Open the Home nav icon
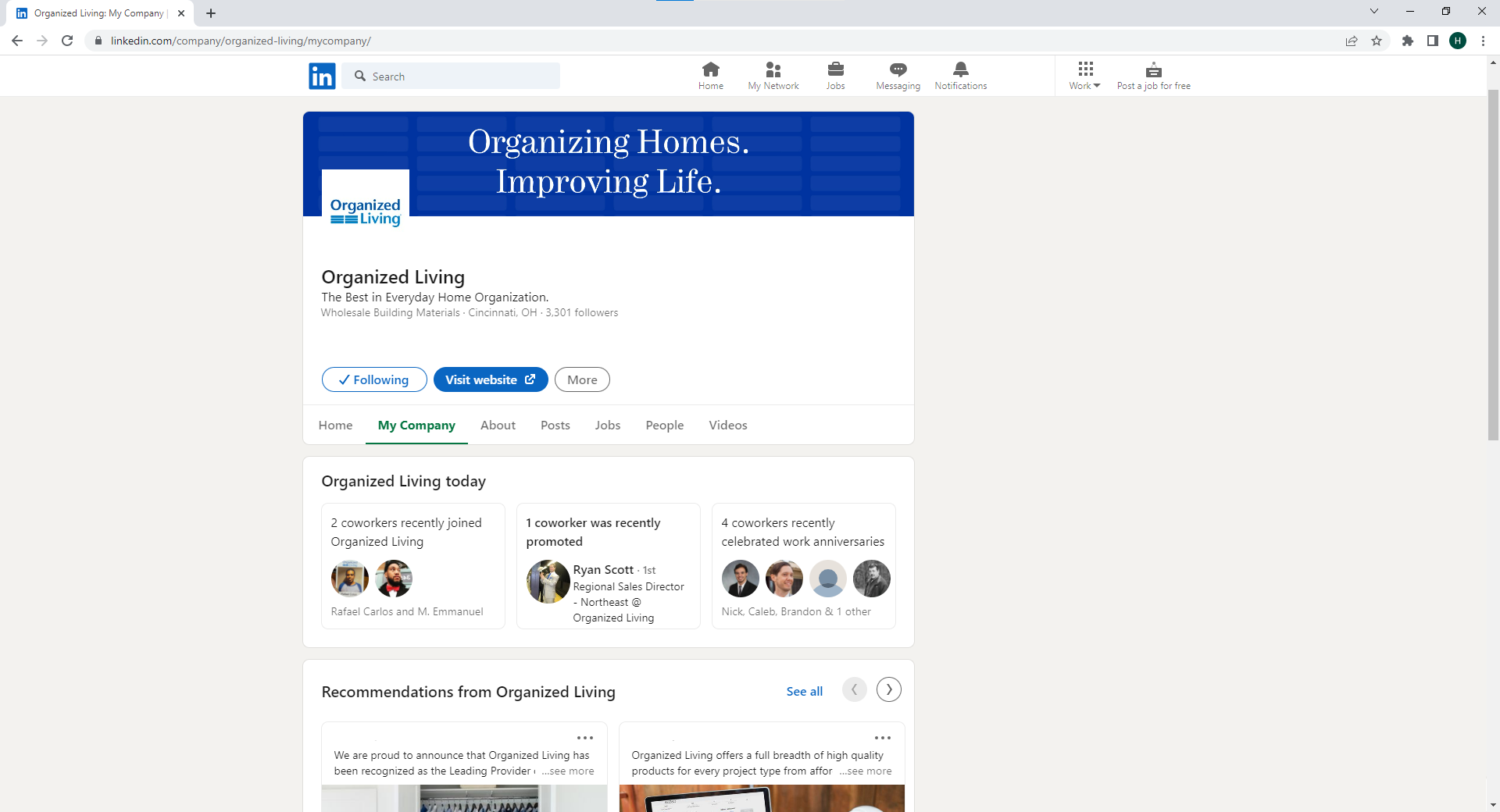 (x=710, y=76)
